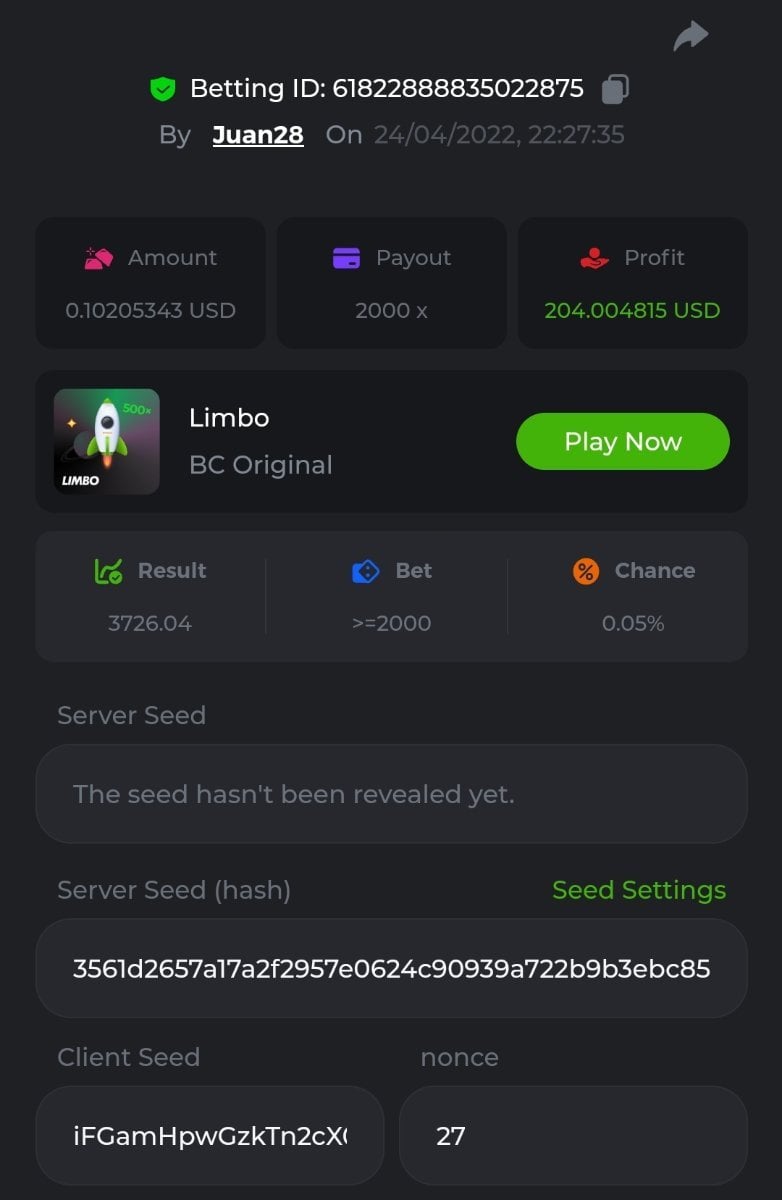Click the blue Bet dice icon
The width and height of the screenshot is (782, 1200).
(x=366, y=571)
